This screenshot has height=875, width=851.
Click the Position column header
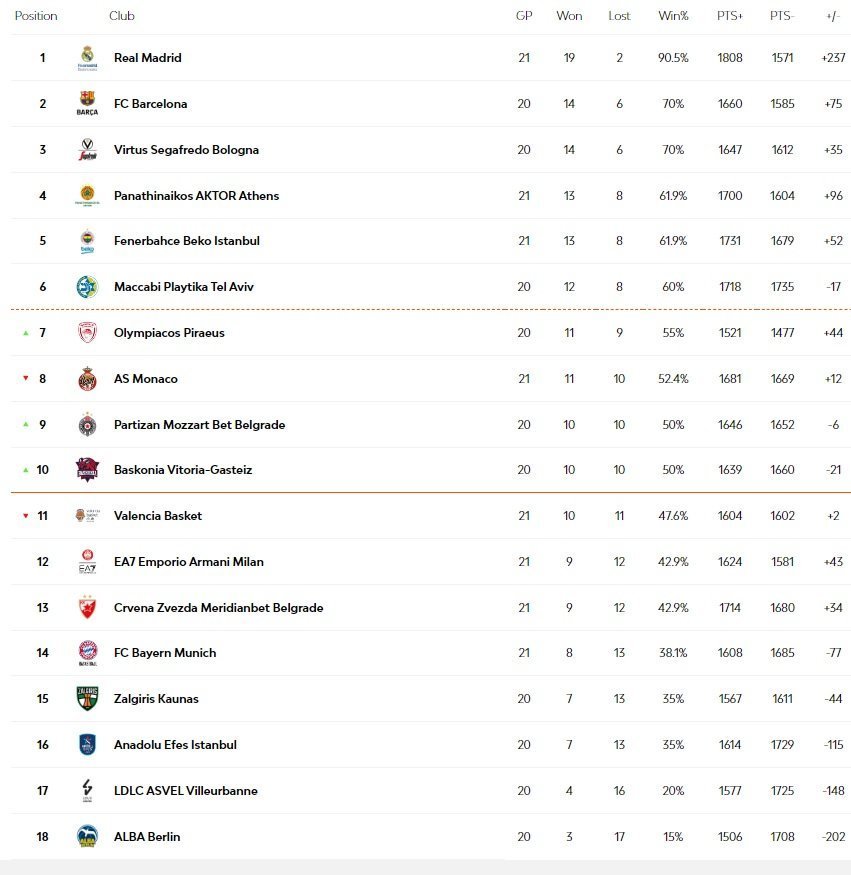(36, 16)
